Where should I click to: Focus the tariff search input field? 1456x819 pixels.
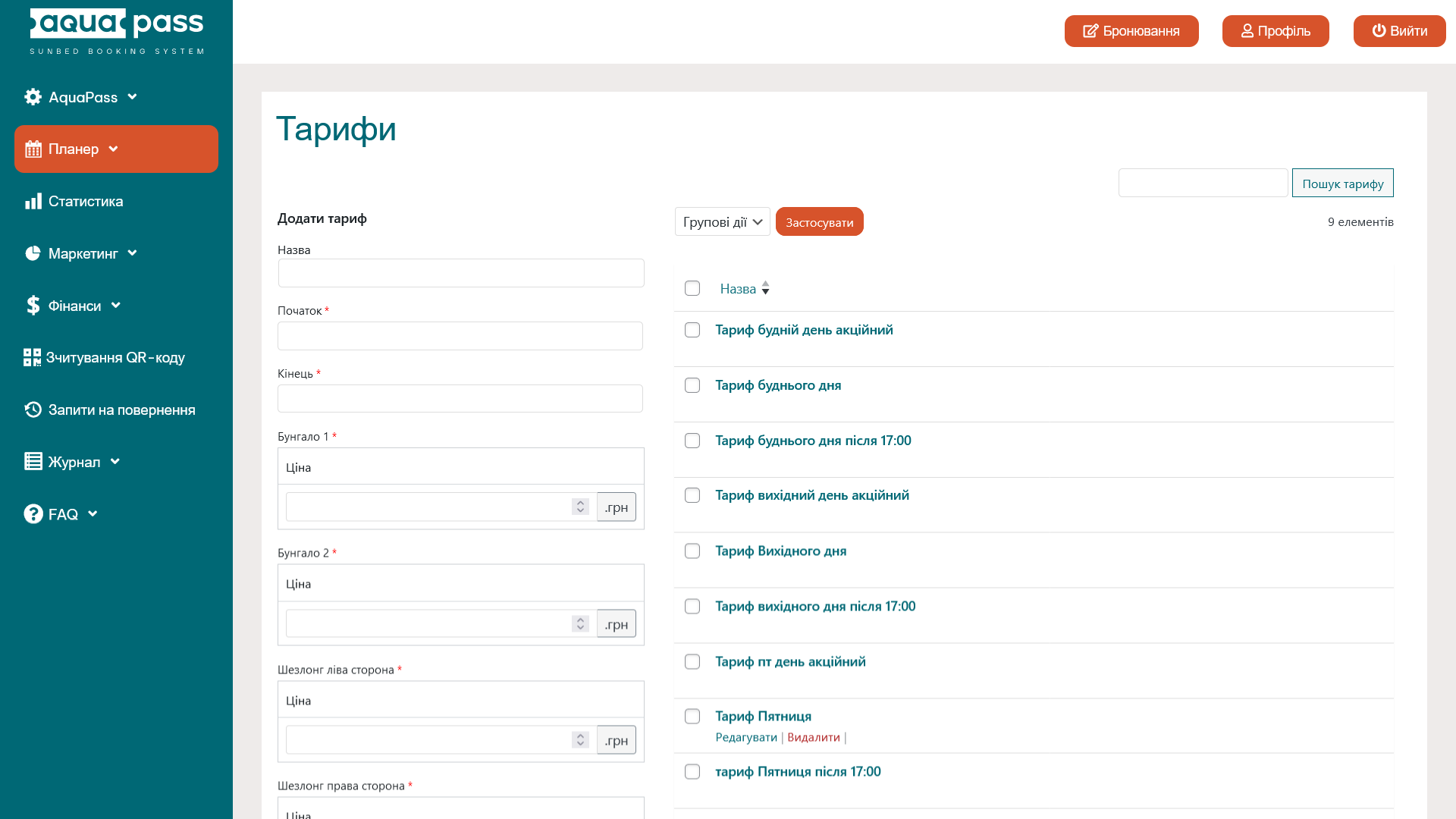click(1203, 183)
